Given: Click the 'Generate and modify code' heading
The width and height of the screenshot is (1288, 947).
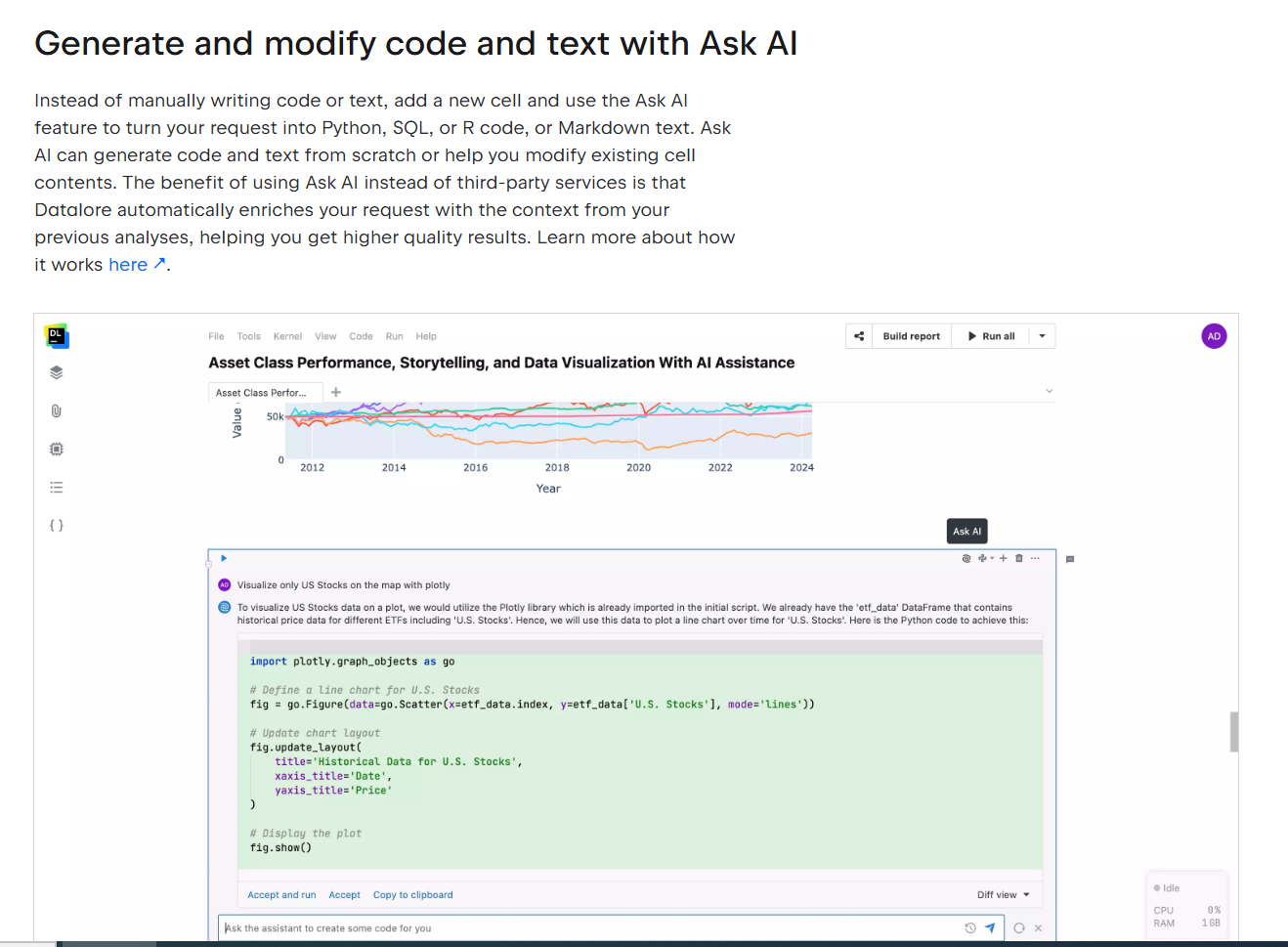Looking at the screenshot, I should point(416,43).
